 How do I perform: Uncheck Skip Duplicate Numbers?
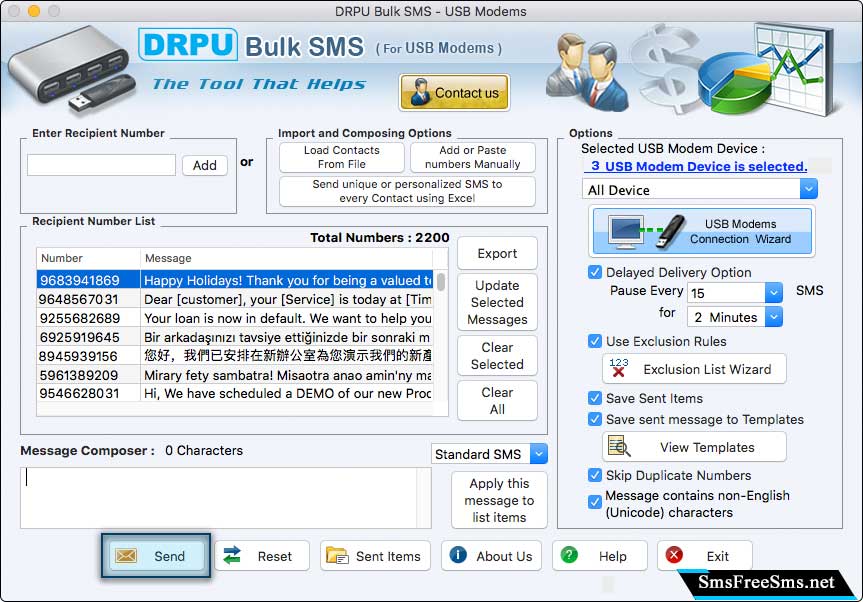[x=595, y=475]
